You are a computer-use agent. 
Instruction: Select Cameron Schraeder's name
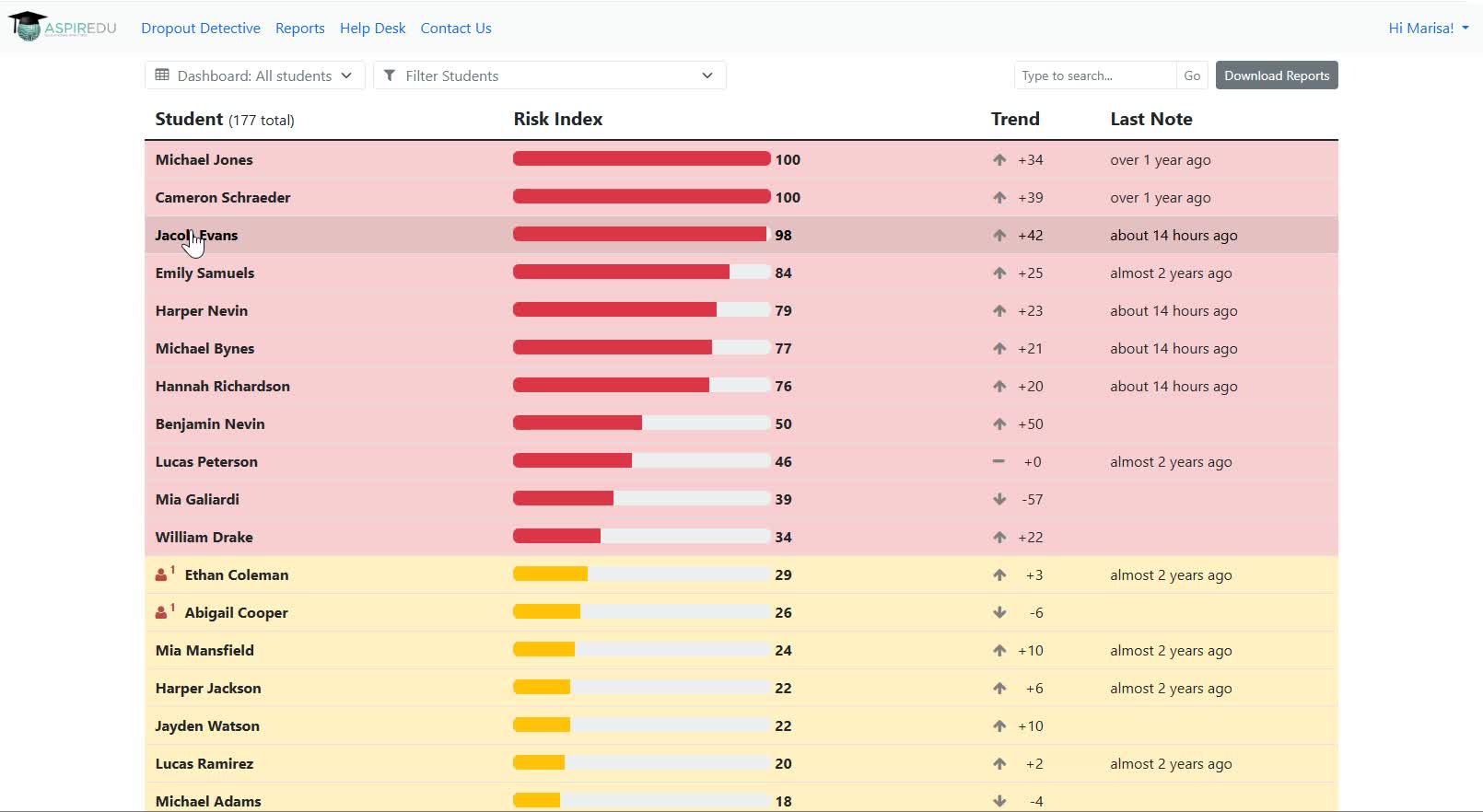point(223,198)
